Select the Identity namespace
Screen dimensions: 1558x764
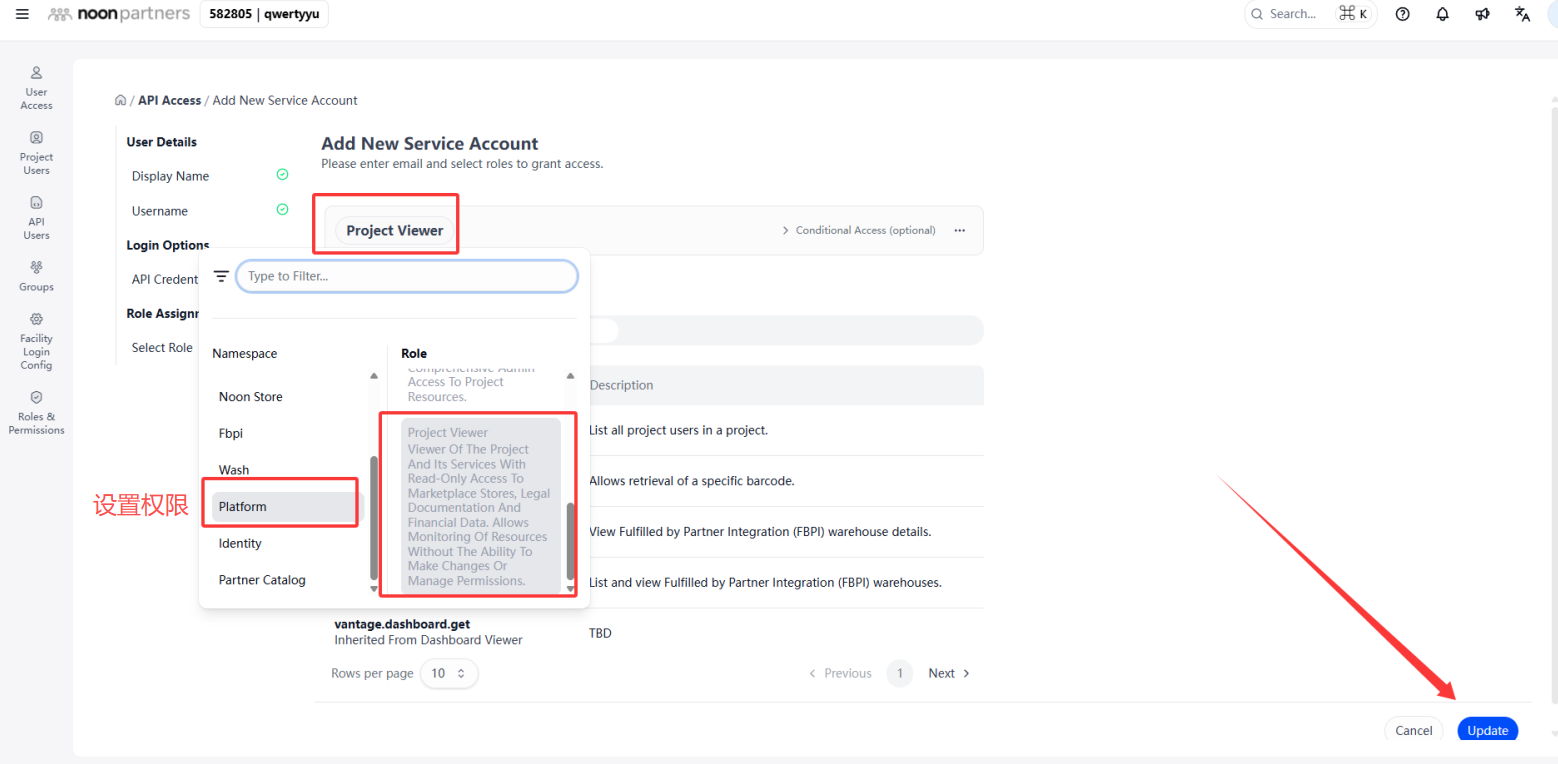240,543
